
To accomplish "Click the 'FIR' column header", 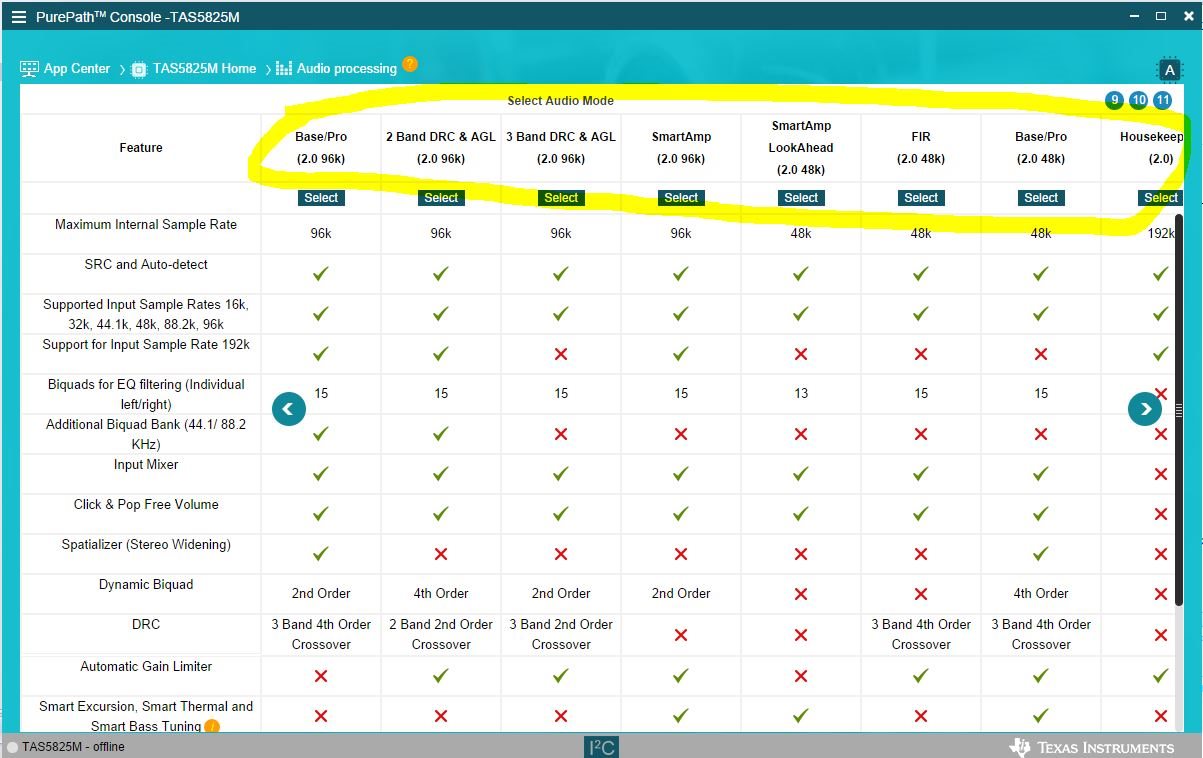I will pos(921,148).
